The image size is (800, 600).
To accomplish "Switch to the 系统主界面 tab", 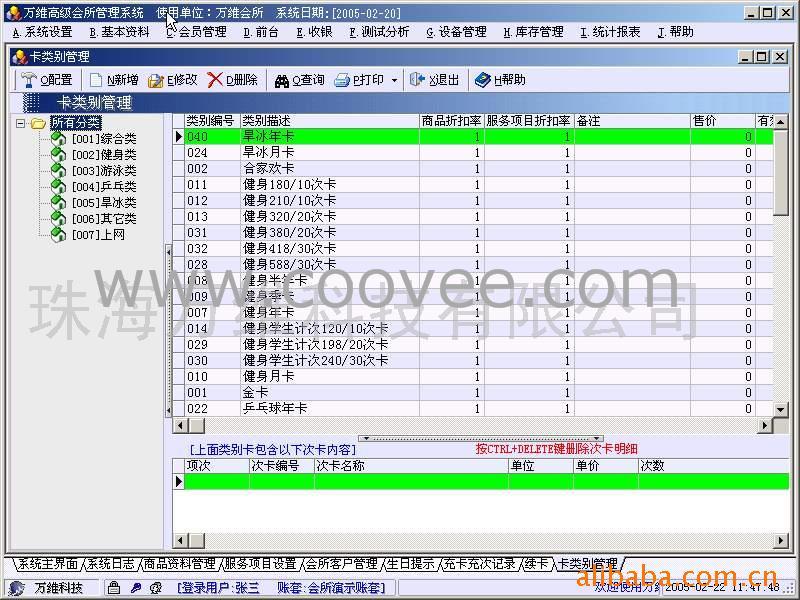I will click(47, 564).
